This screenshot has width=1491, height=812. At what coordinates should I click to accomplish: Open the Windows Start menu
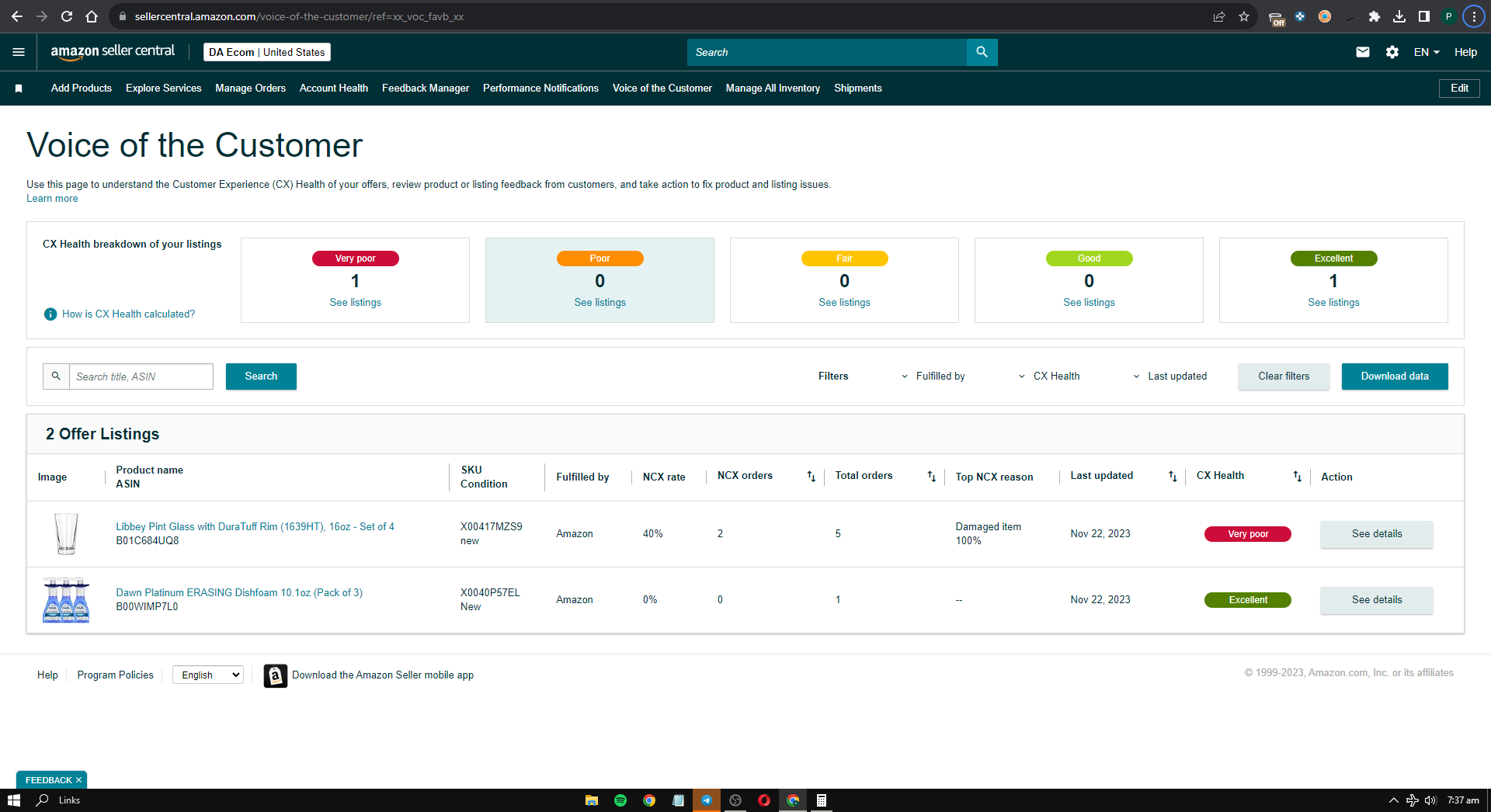tap(13, 800)
